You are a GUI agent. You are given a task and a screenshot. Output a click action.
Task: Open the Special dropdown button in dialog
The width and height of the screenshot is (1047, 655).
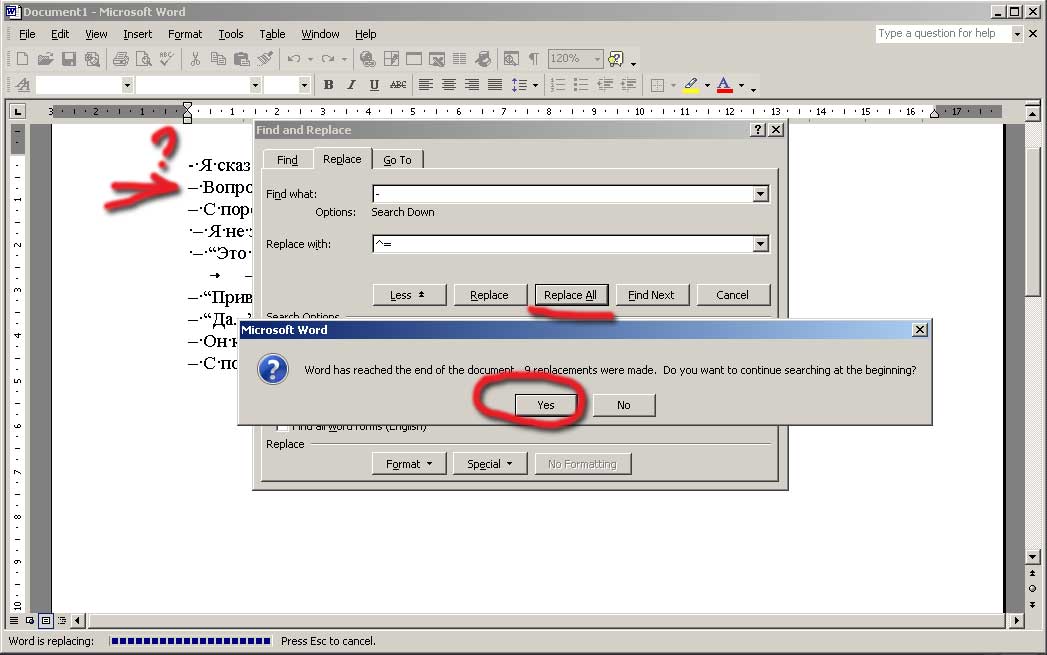489,463
